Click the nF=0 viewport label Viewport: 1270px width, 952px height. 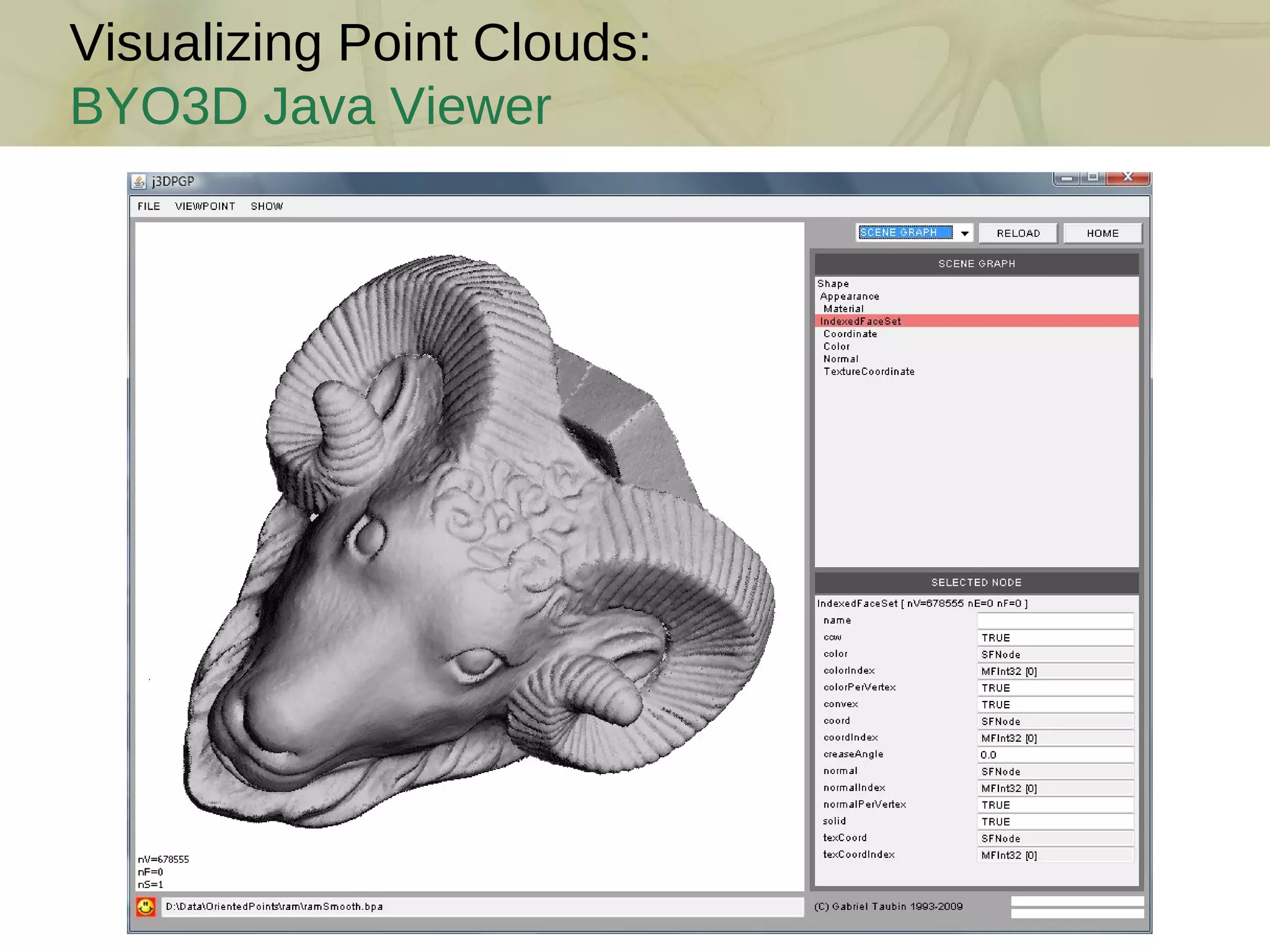click(150, 872)
